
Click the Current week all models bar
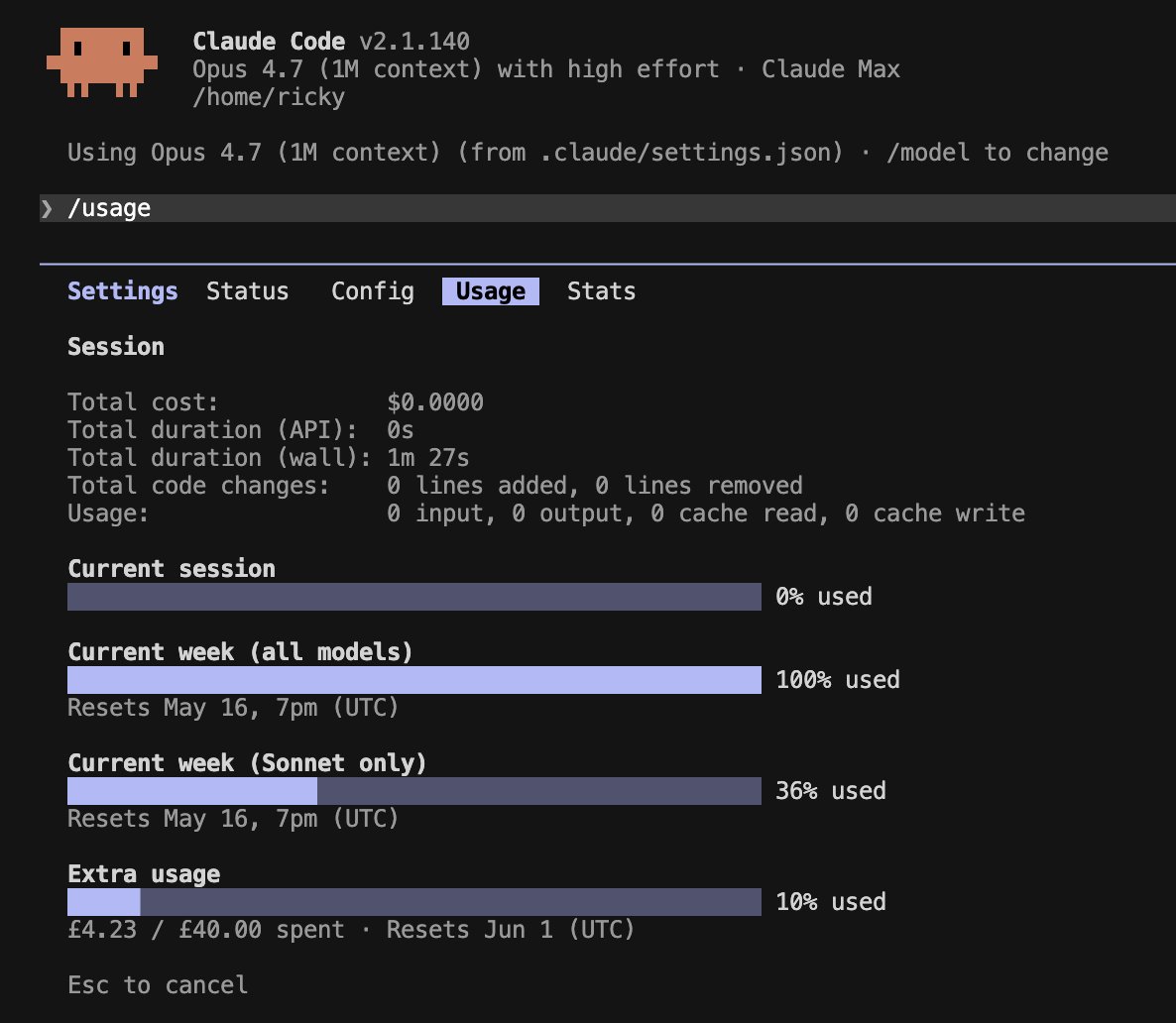(414, 680)
